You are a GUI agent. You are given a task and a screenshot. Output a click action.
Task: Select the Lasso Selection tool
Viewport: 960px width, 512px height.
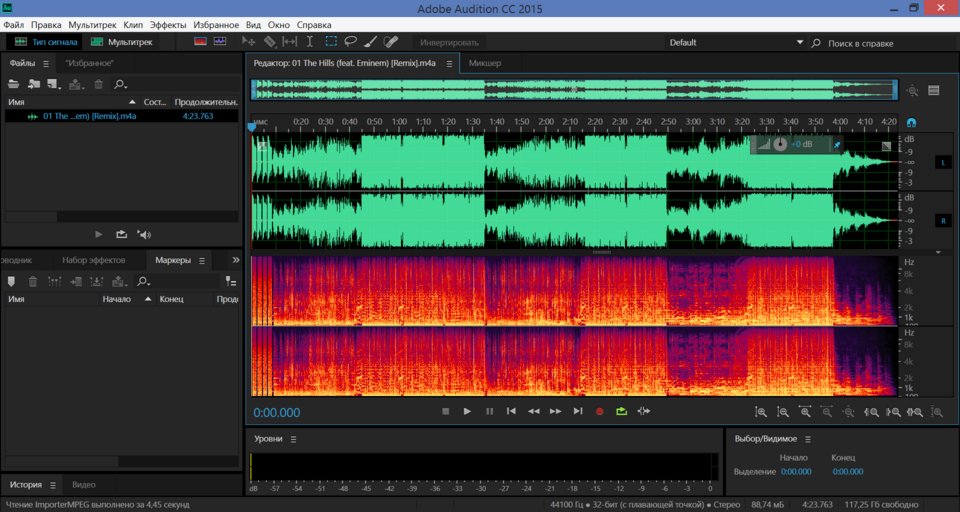point(351,42)
